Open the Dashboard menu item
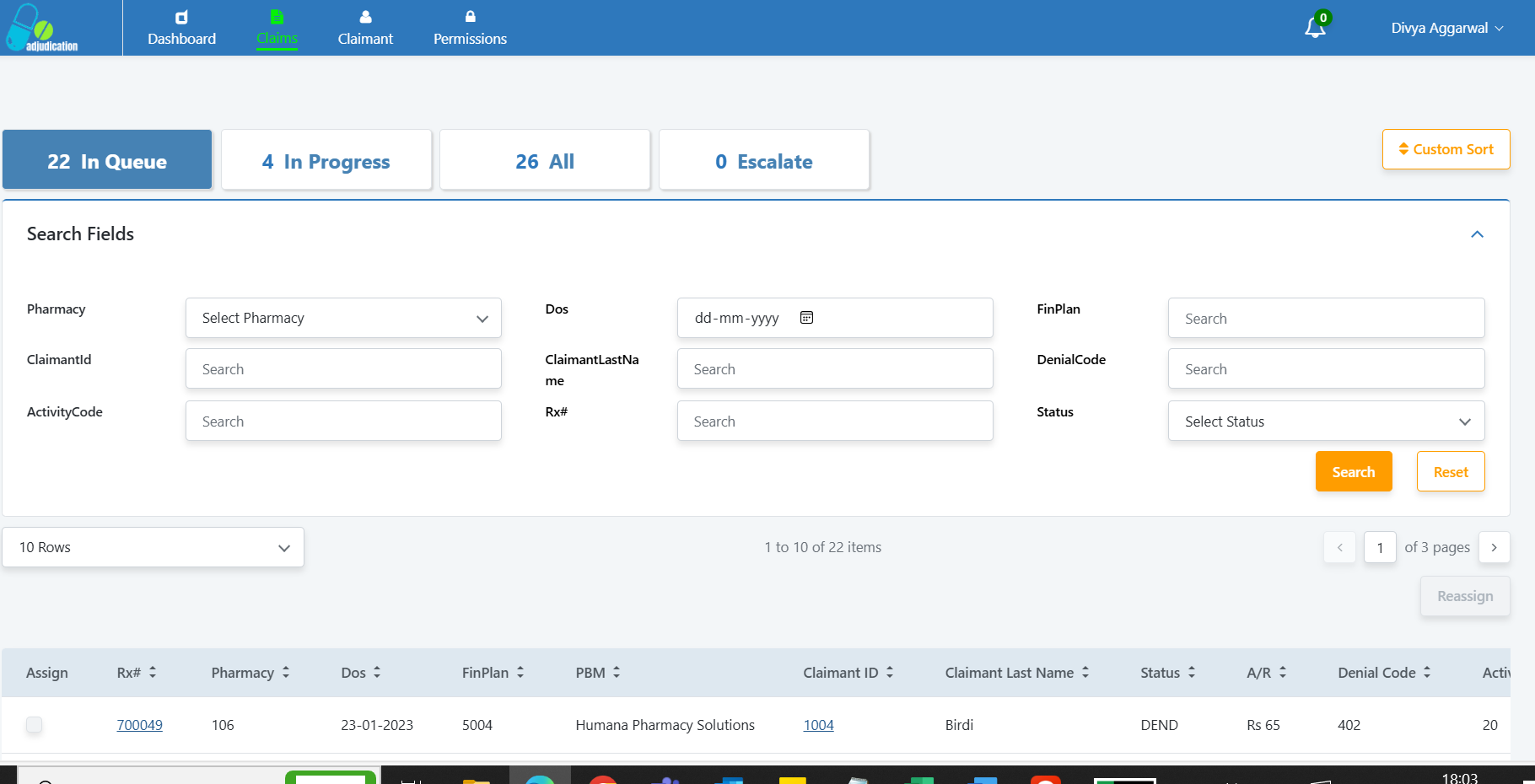Screen dimensions: 1535x784 point(181,29)
